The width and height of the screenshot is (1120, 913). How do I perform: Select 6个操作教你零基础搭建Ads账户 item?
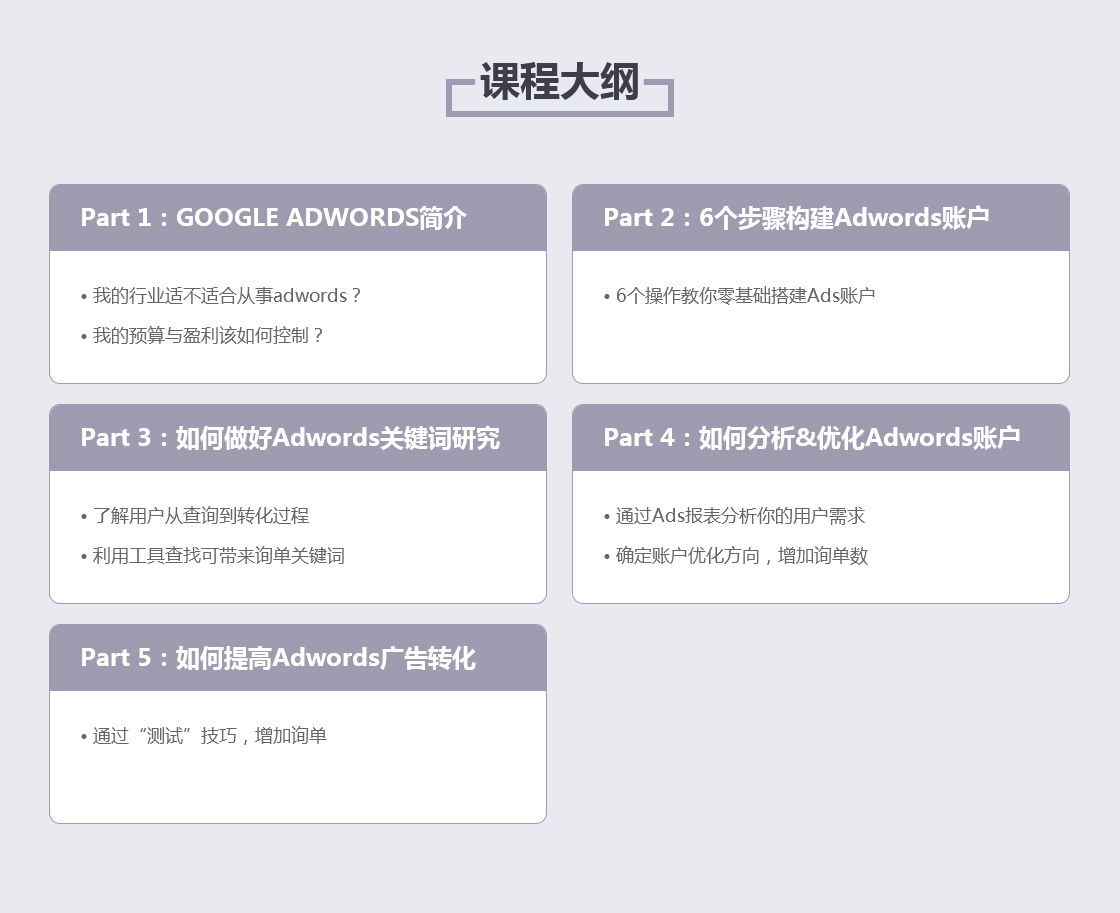click(745, 296)
